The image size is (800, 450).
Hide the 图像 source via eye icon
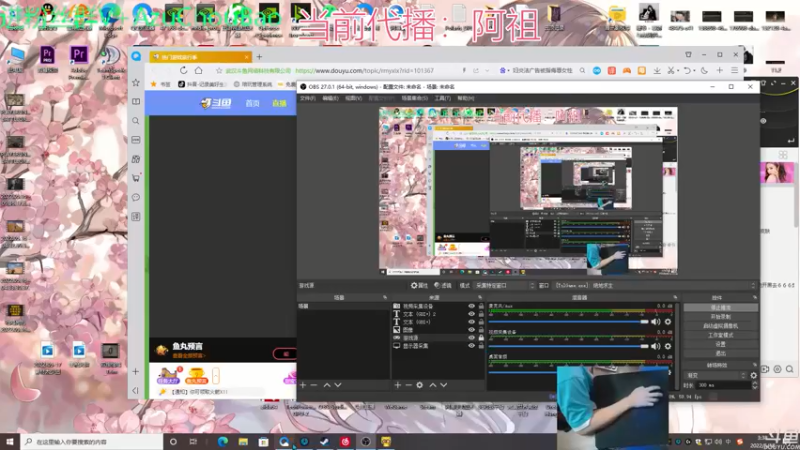tap(471, 330)
